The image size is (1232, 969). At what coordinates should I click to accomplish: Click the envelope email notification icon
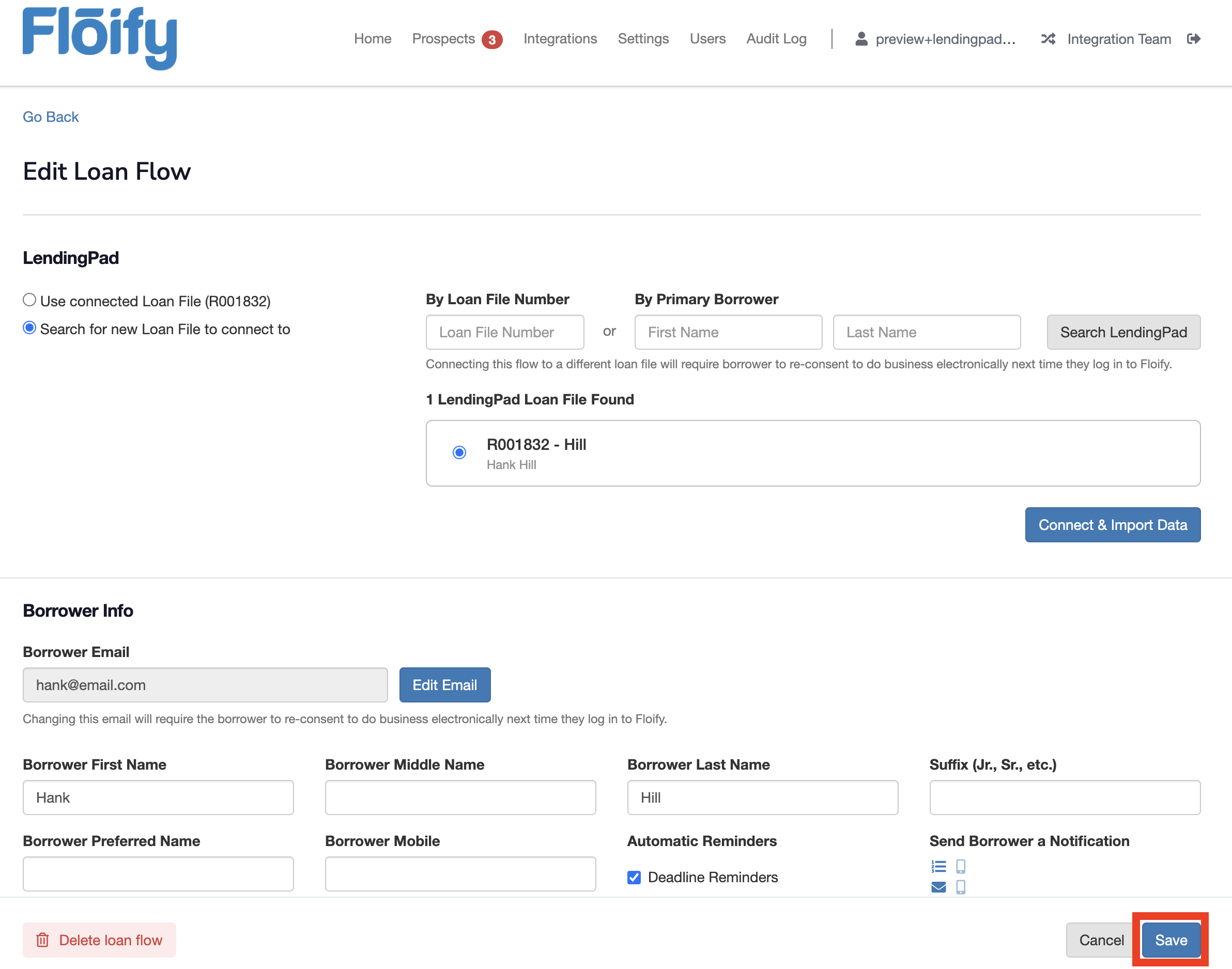pyautogui.click(x=938, y=887)
